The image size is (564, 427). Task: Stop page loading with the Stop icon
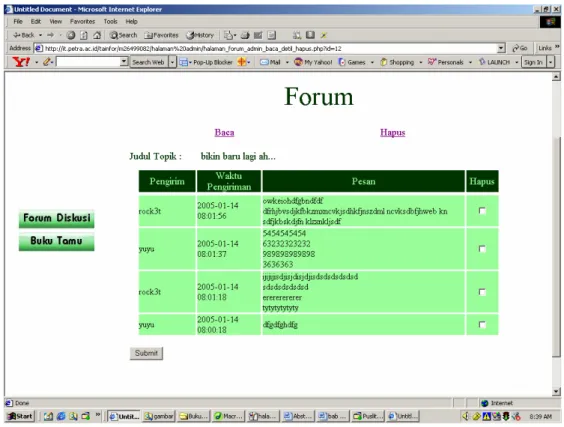pyautogui.click(x=71, y=35)
